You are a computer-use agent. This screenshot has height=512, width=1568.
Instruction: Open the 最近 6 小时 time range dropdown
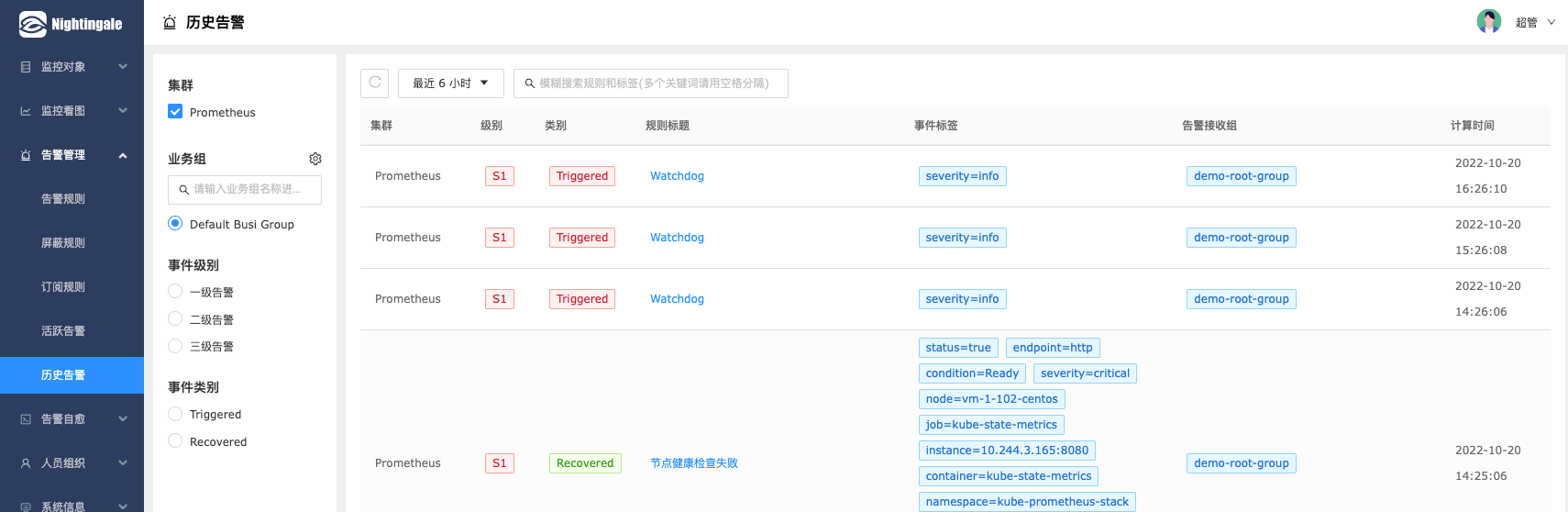tap(450, 83)
